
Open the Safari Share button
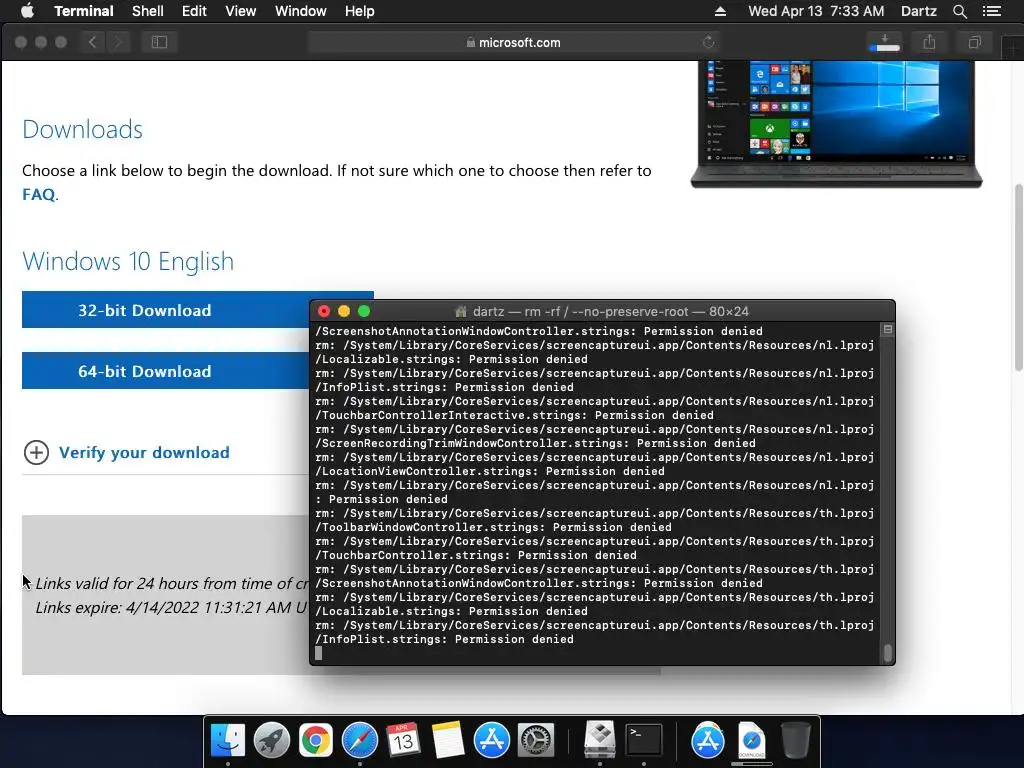pos(929,42)
